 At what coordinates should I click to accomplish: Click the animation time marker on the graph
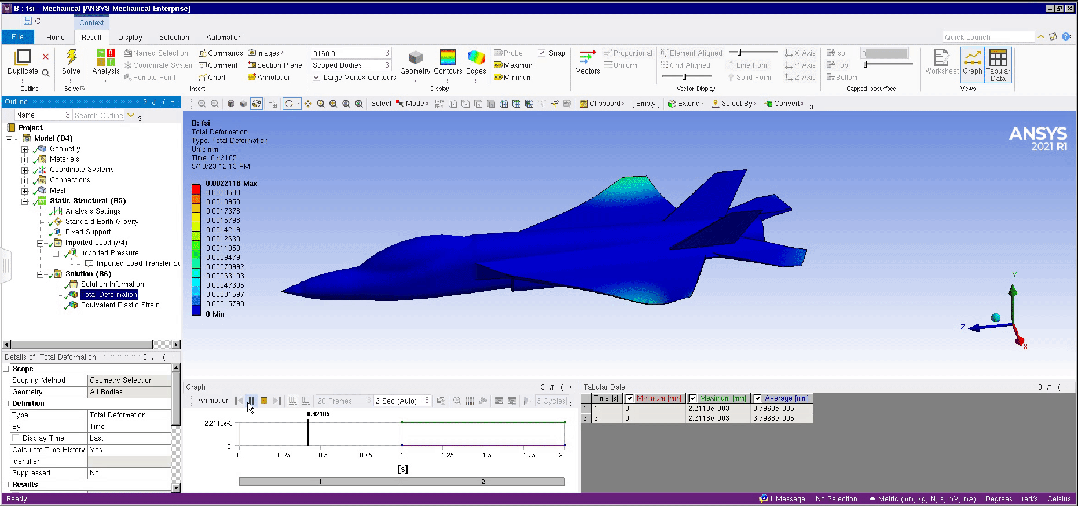pyautogui.click(x=308, y=432)
